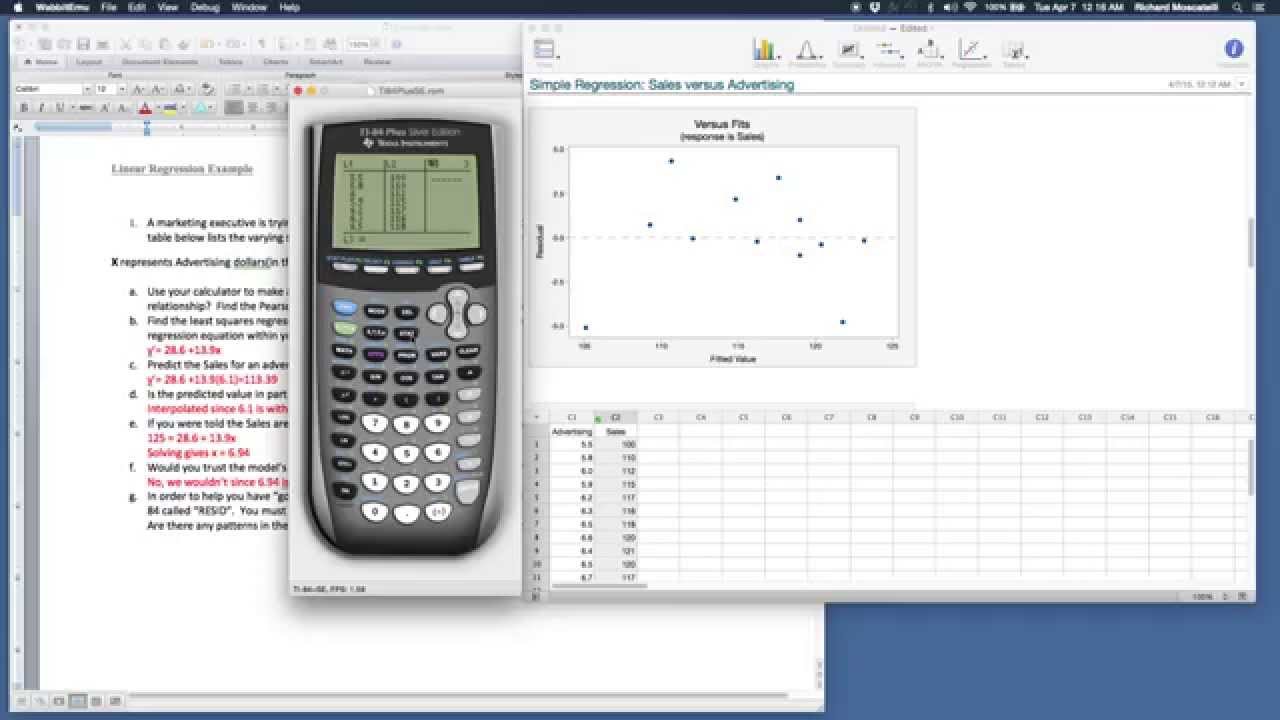Open Summary statistics tool in Minitab toolbar
This screenshot has width=1280, height=720.
pyautogui.click(x=849, y=52)
